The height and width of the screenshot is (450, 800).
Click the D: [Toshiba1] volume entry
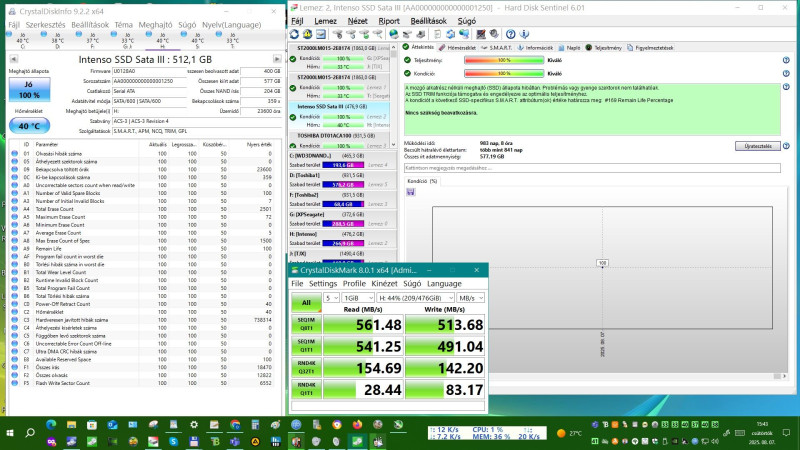pyautogui.click(x=343, y=180)
